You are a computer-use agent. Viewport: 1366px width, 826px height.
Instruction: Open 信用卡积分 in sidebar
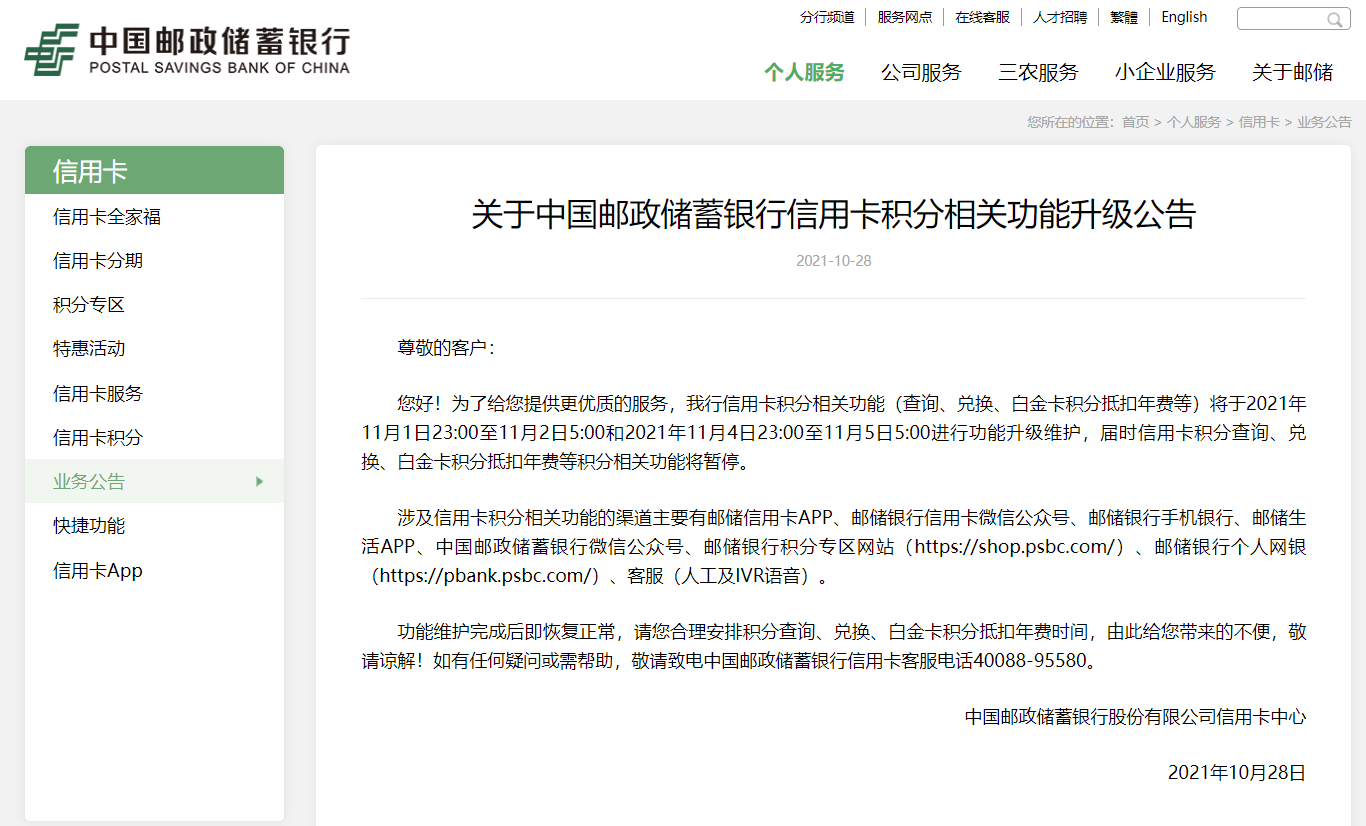pyautogui.click(x=154, y=438)
